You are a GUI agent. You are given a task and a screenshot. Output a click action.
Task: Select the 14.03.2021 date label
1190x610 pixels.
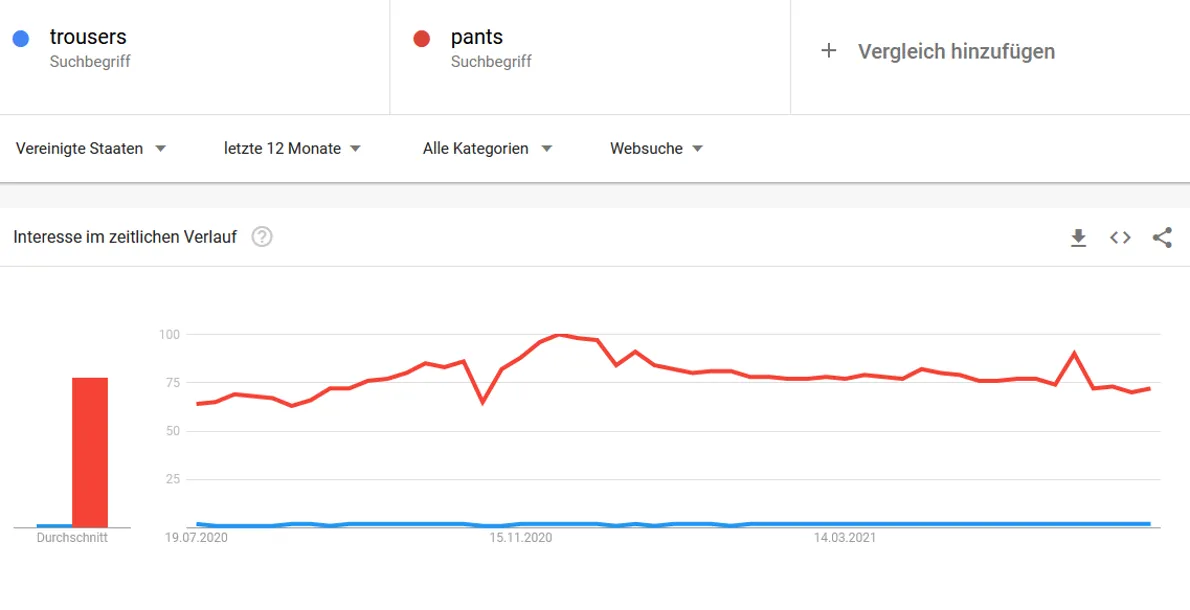coord(845,538)
